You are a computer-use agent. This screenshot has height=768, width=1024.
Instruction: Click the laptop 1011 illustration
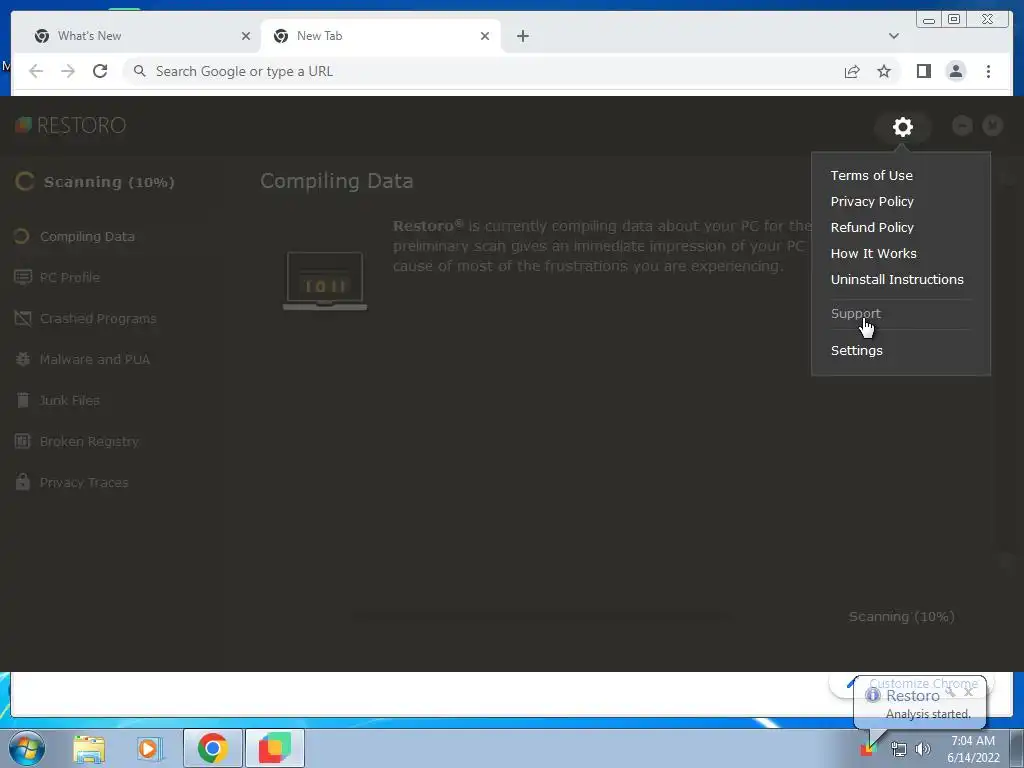click(325, 281)
